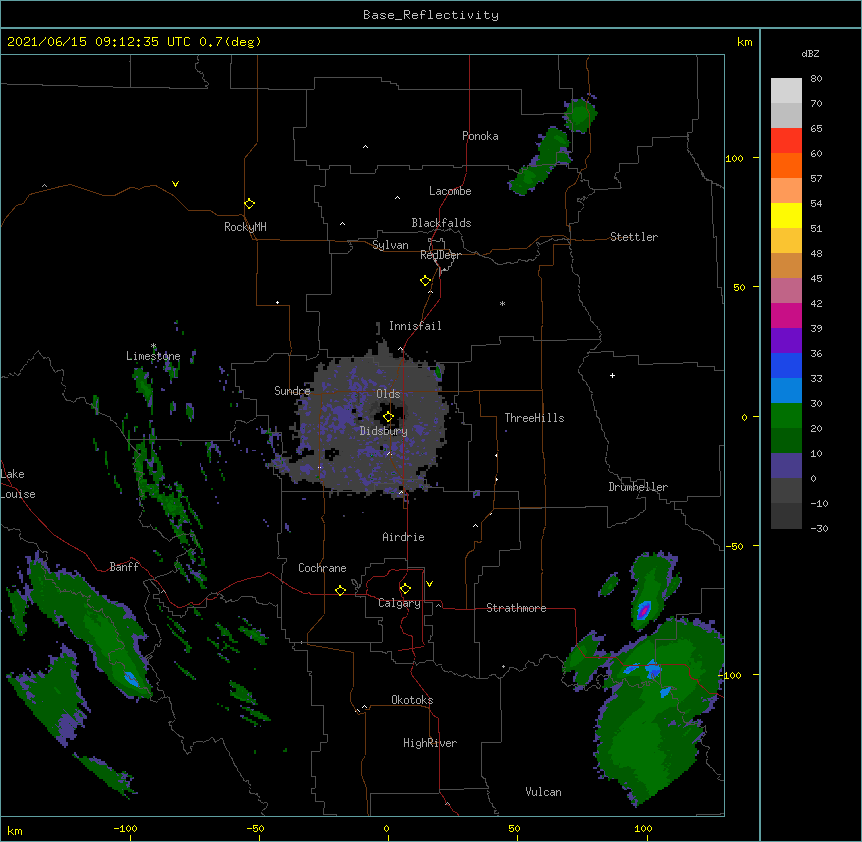Click the Innisfail city label
The width and height of the screenshot is (862, 842).
click(x=415, y=326)
